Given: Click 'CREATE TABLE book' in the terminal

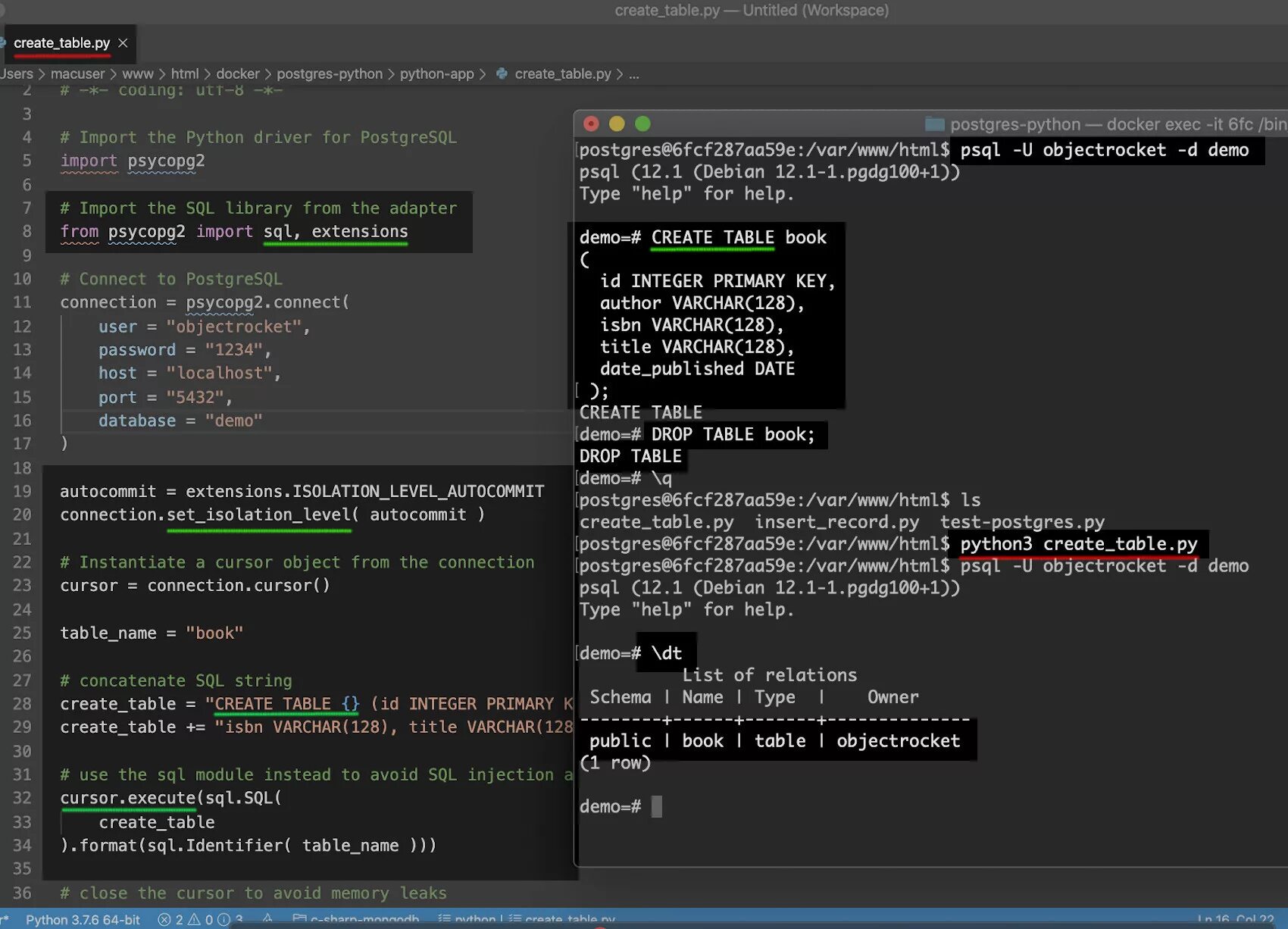Looking at the screenshot, I should point(739,238).
